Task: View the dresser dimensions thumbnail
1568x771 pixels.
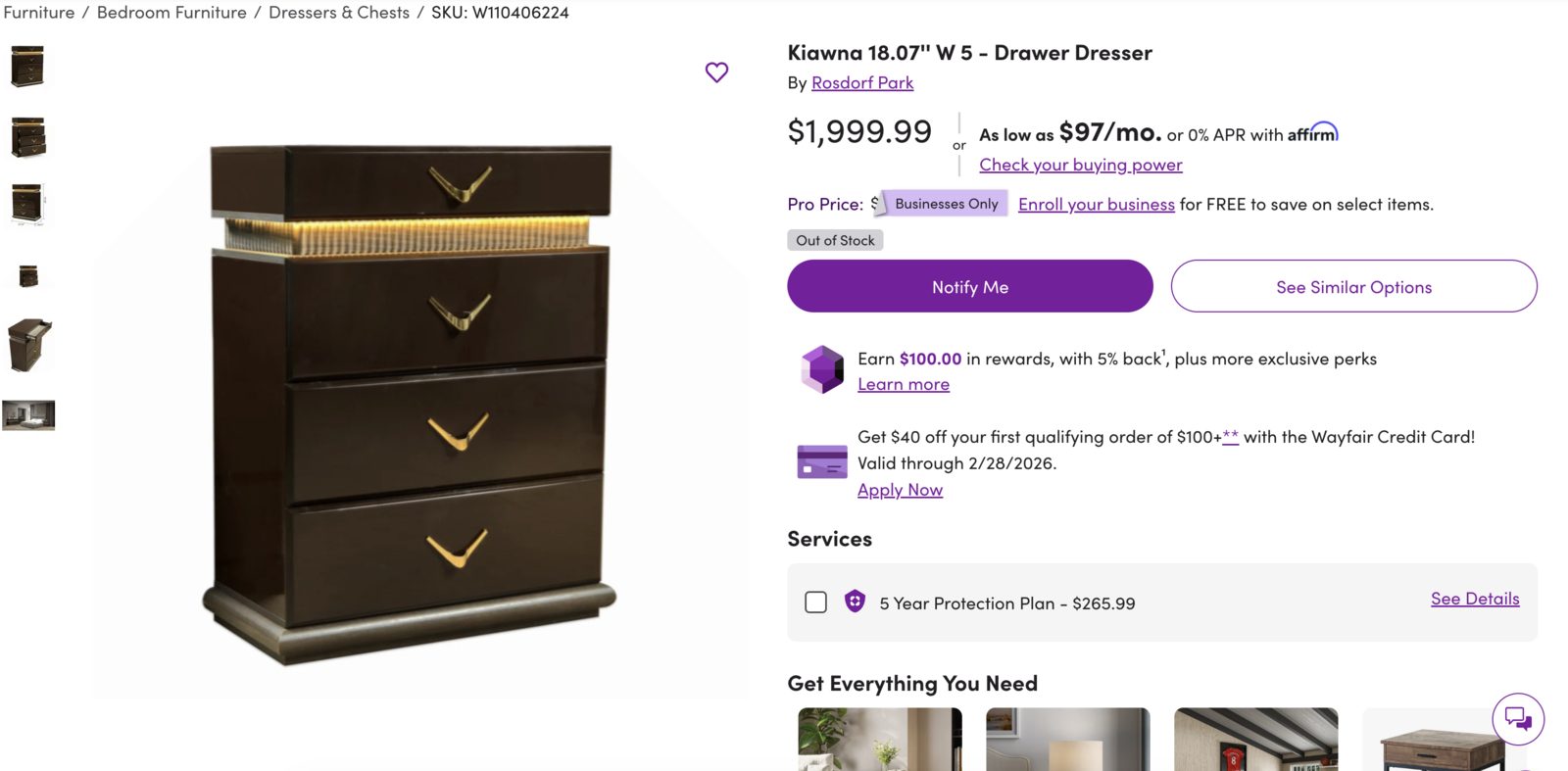Action: [27, 205]
